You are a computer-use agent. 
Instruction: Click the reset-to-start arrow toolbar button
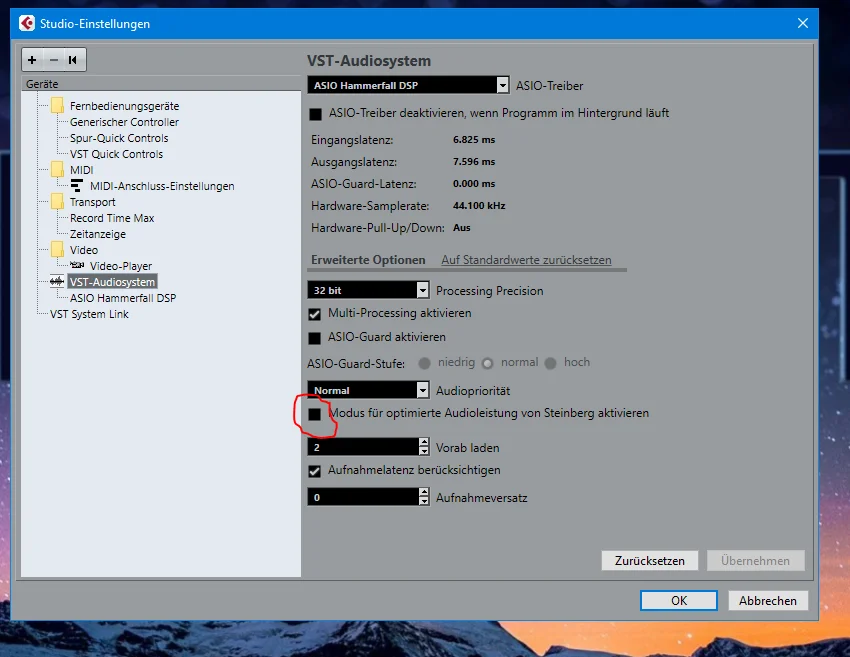point(73,60)
